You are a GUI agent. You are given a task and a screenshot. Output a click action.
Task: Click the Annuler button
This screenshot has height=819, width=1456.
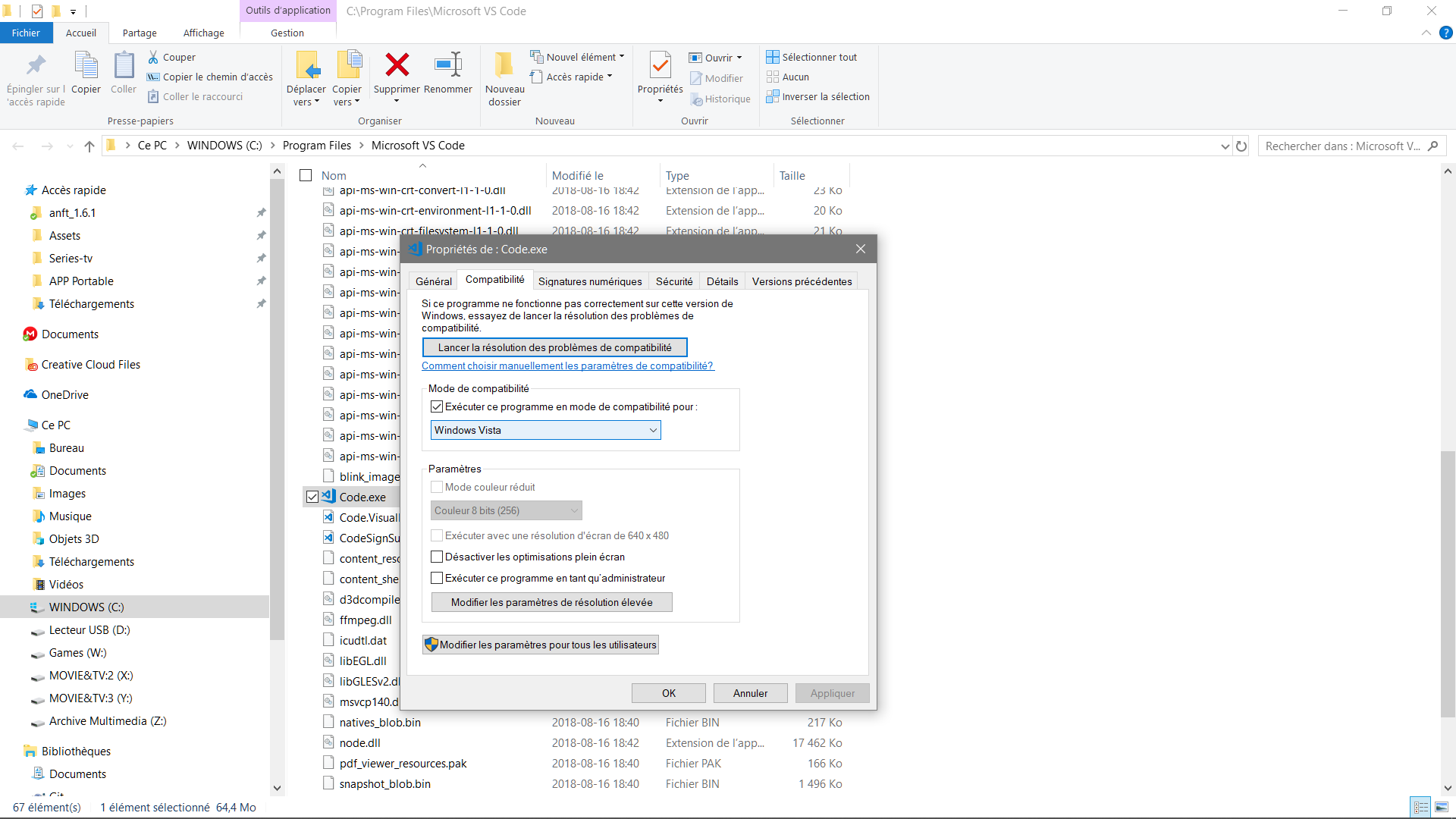click(750, 693)
